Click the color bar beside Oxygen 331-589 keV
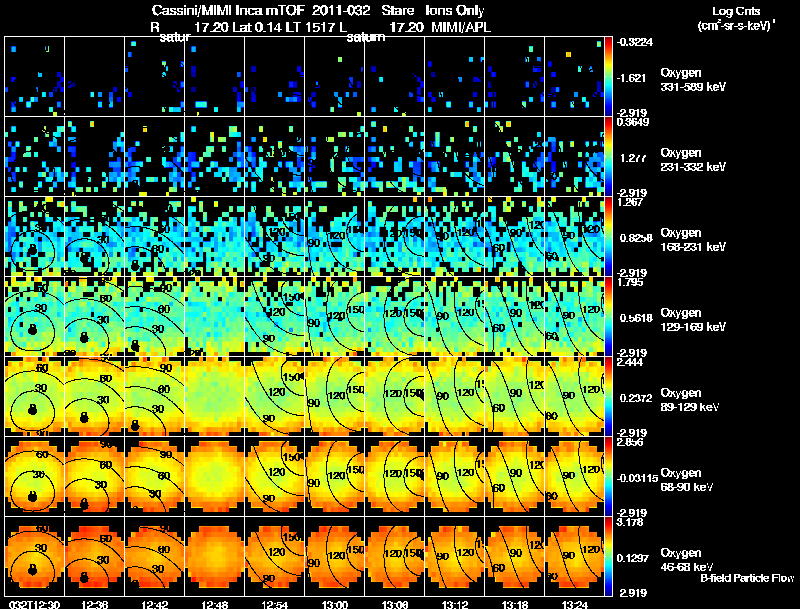This screenshot has height=609, width=800. pos(608,77)
